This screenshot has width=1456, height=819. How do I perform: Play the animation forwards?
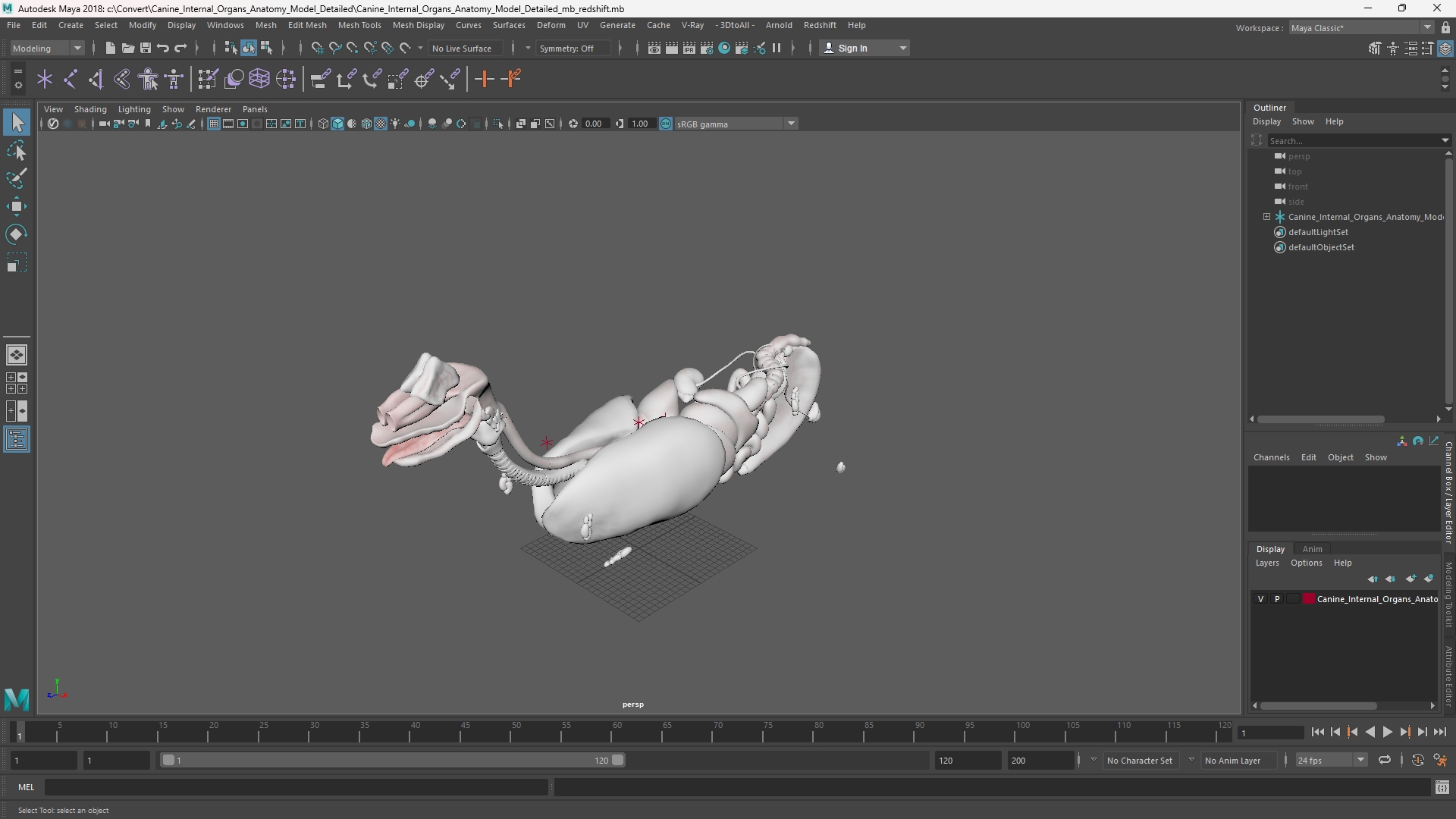click(x=1387, y=733)
